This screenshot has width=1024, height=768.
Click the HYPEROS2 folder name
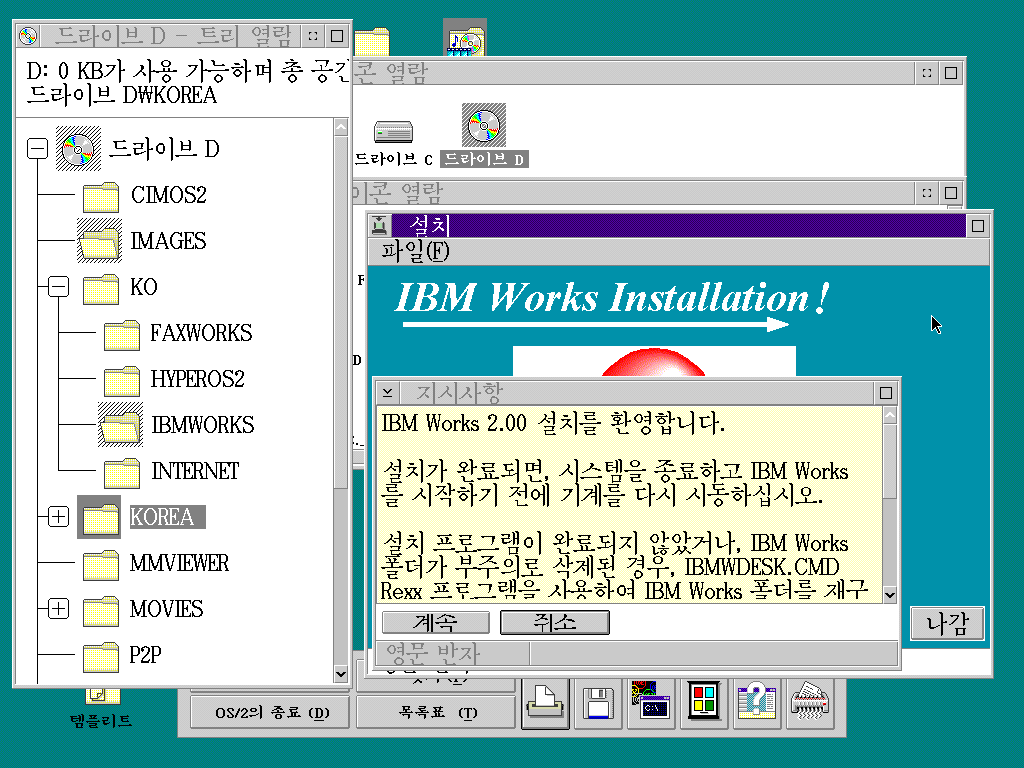point(198,379)
